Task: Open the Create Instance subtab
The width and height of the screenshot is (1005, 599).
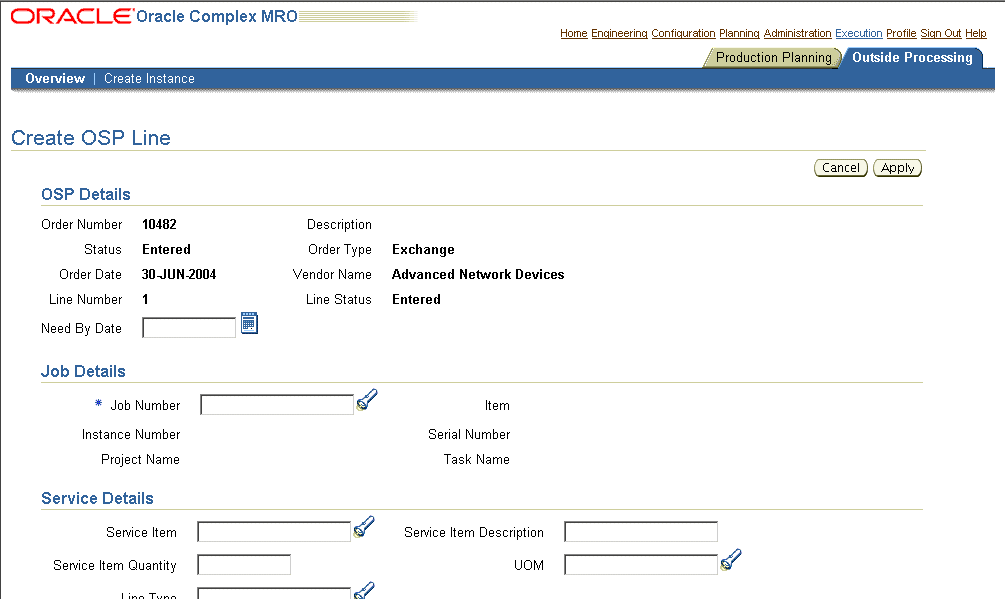Action: coord(149,79)
